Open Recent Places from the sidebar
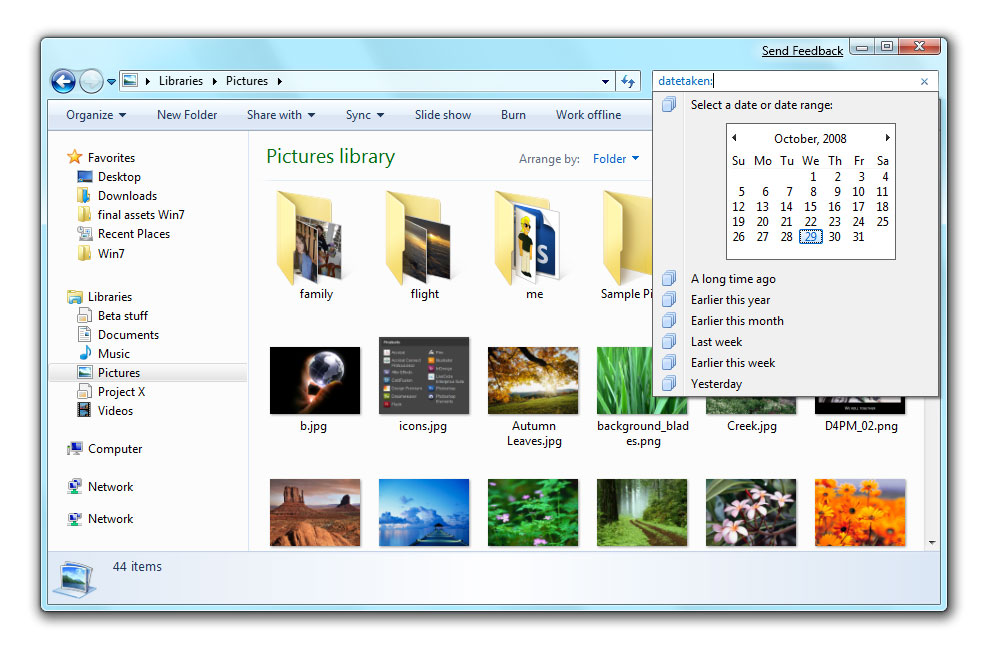This screenshot has height=655, width=992. pos(132,233)
